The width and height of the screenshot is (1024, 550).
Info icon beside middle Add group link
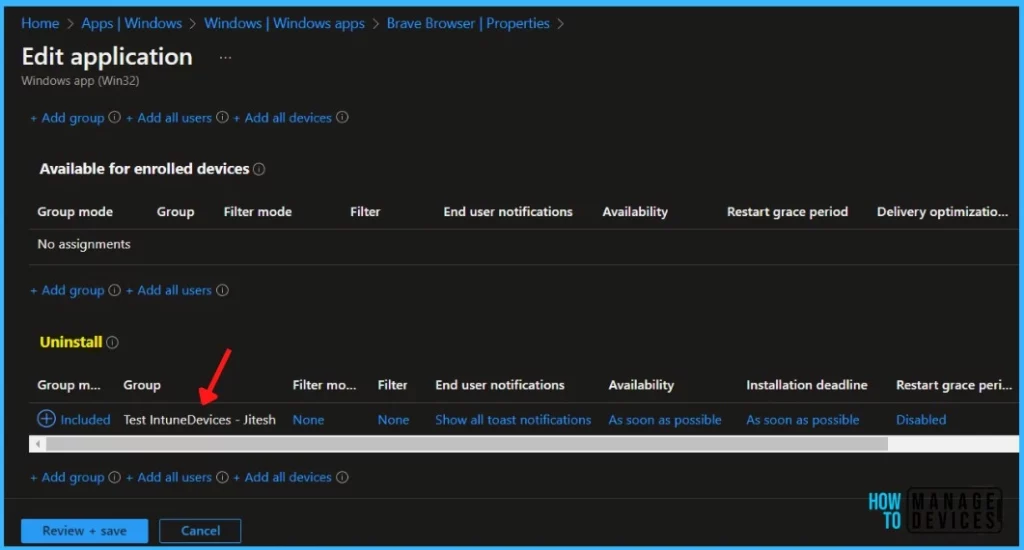114,290
